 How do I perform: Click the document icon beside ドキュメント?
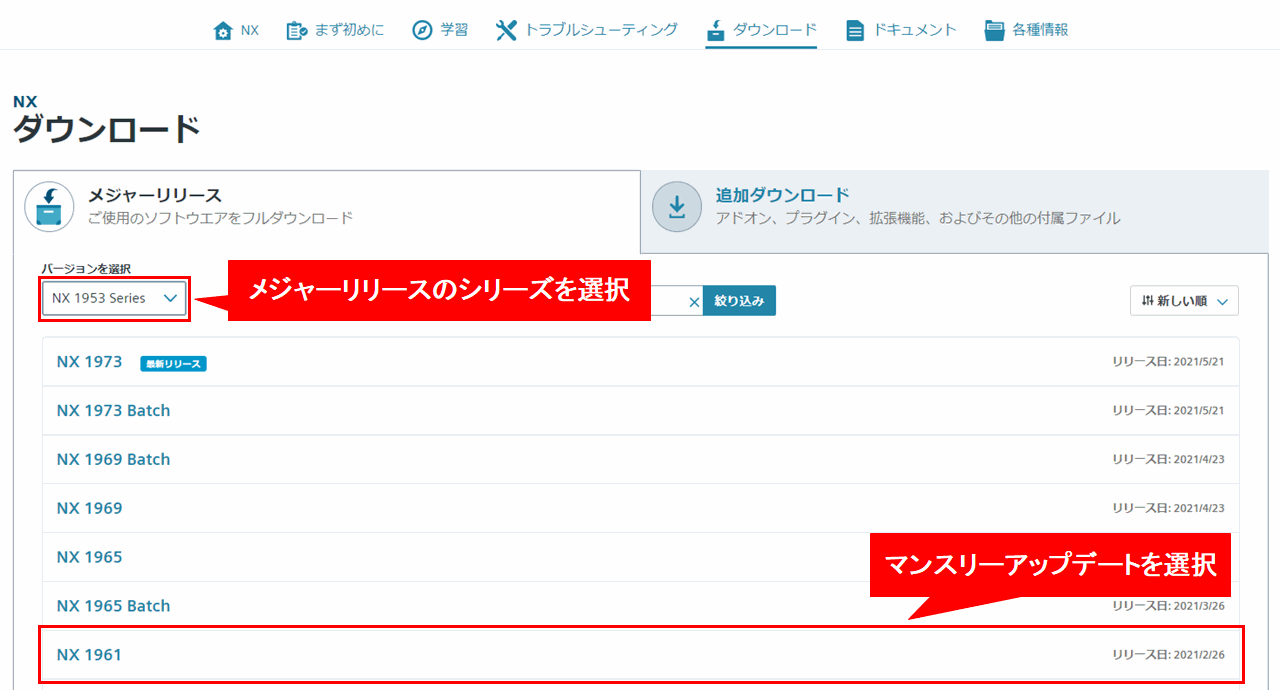point(855,31)
